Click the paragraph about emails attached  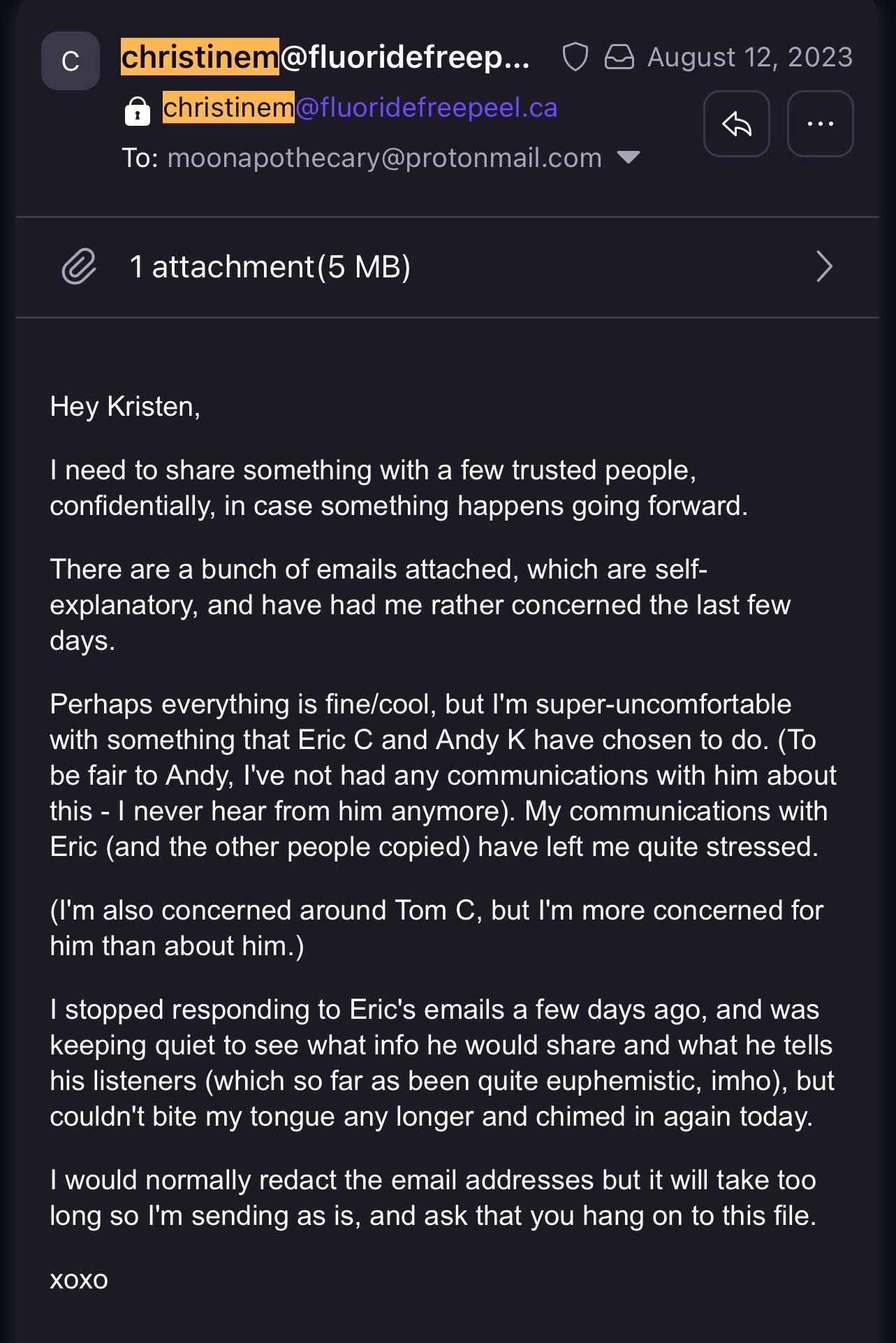(420, 604)
